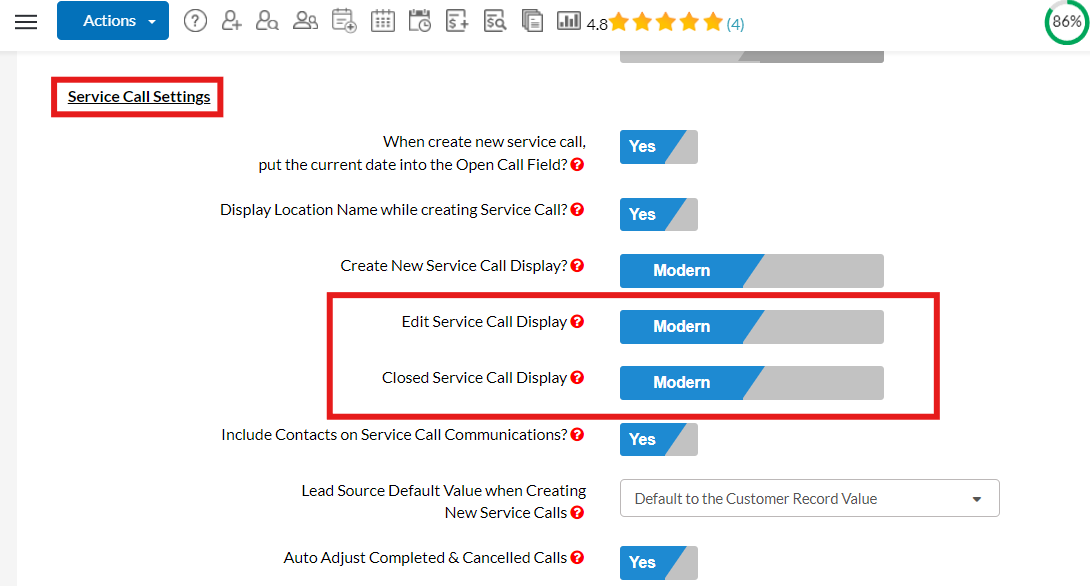Open the hamburger navigation menu
Screen dimensions: 1090x586
[x=26, y=22]
